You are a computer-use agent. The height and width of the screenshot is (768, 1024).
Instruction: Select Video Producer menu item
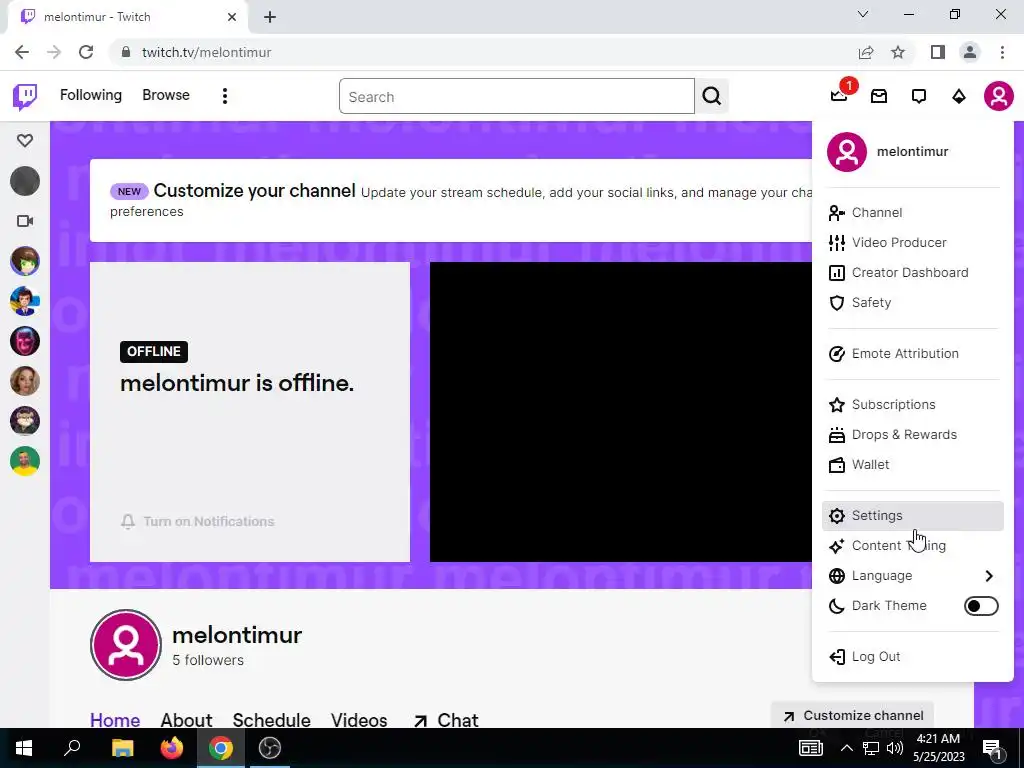pos(912,243)
